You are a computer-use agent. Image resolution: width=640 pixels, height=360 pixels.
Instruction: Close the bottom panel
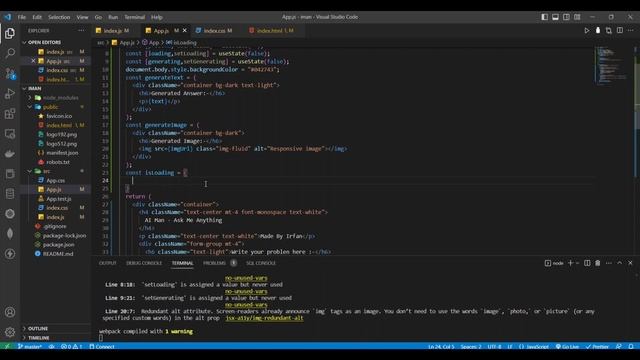630,263
